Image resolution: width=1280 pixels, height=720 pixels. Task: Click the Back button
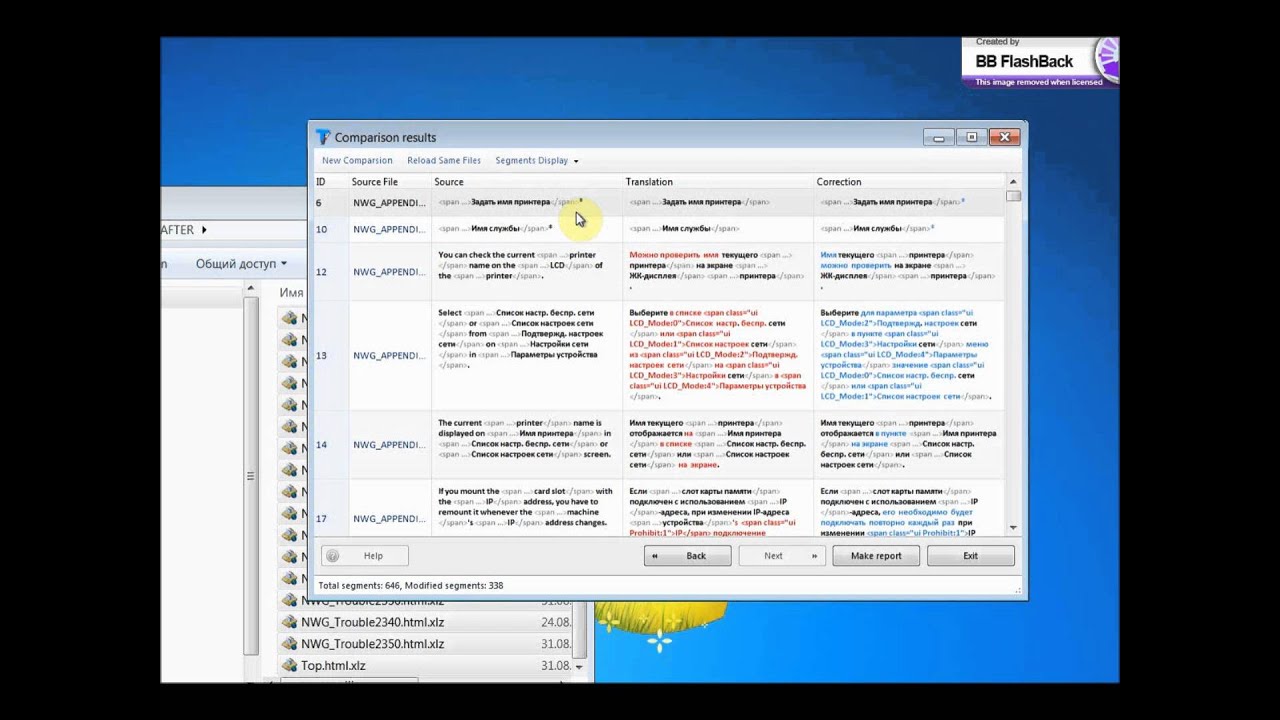[x=687, y=556]
